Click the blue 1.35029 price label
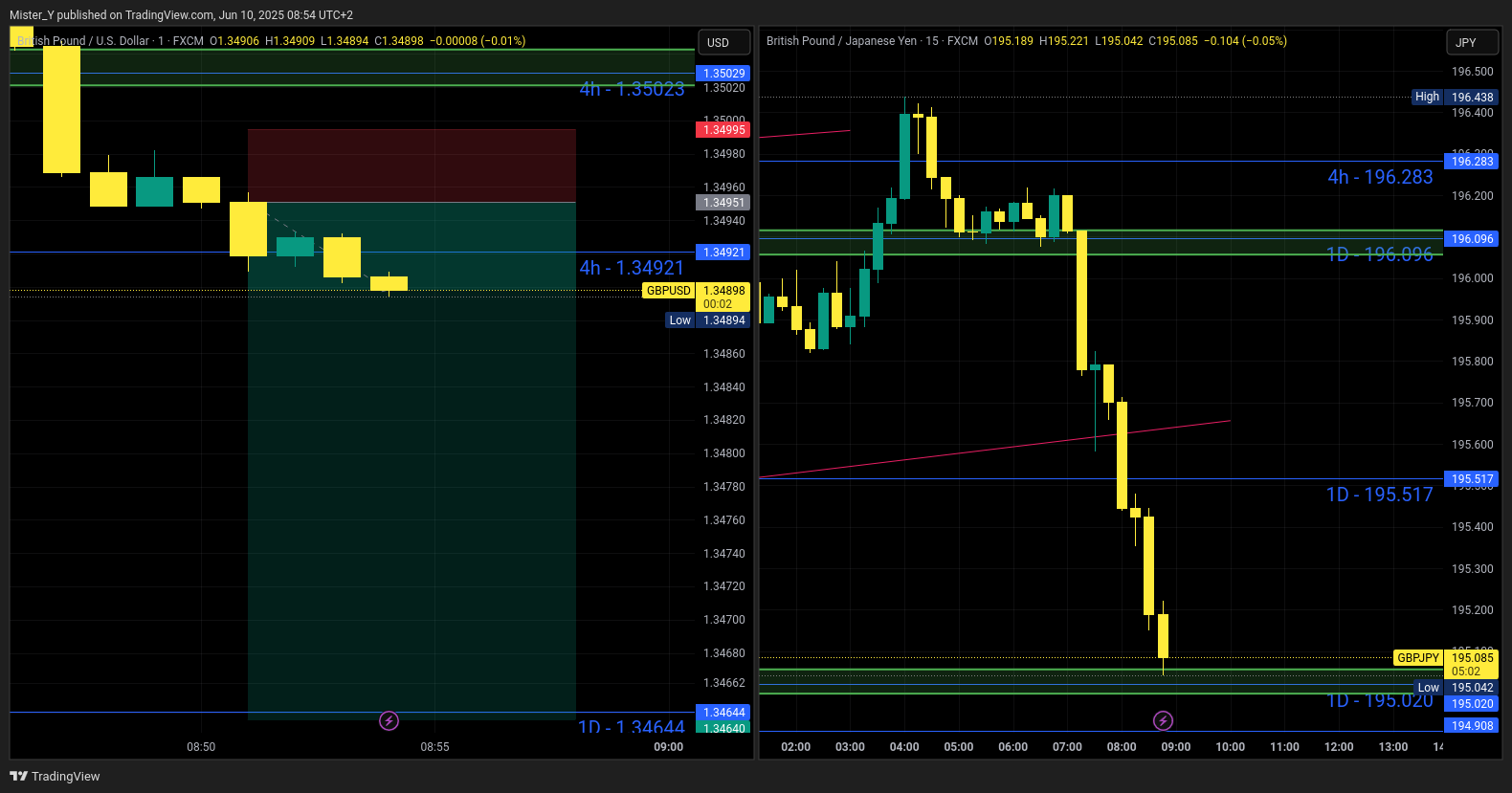 pos(723,74)
